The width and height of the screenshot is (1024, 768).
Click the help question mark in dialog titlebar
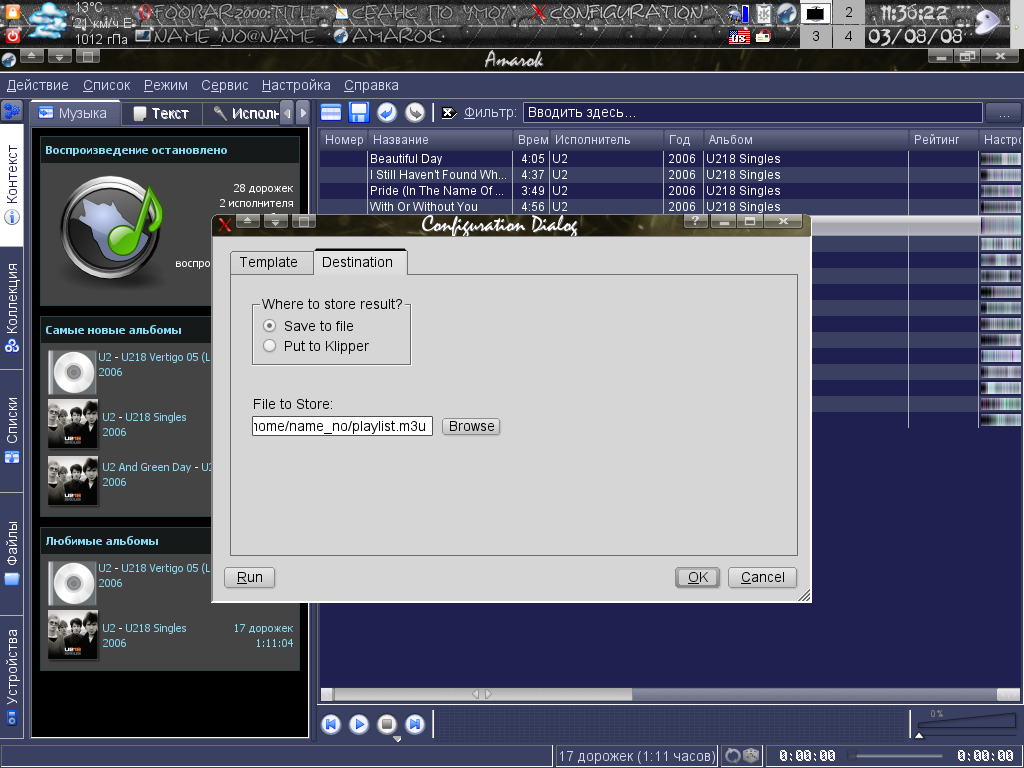[696, 221]
